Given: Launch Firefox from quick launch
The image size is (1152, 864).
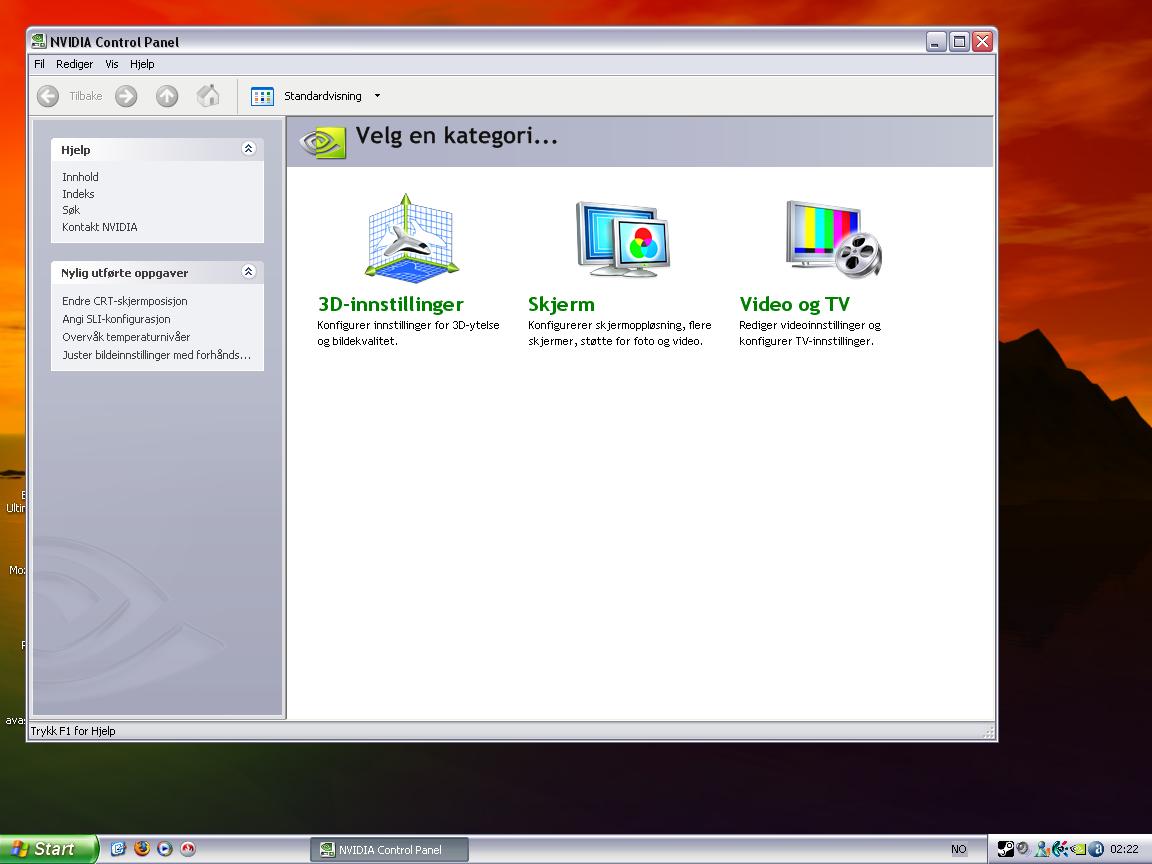Looking at the screenshot, I should pos(142,849).
